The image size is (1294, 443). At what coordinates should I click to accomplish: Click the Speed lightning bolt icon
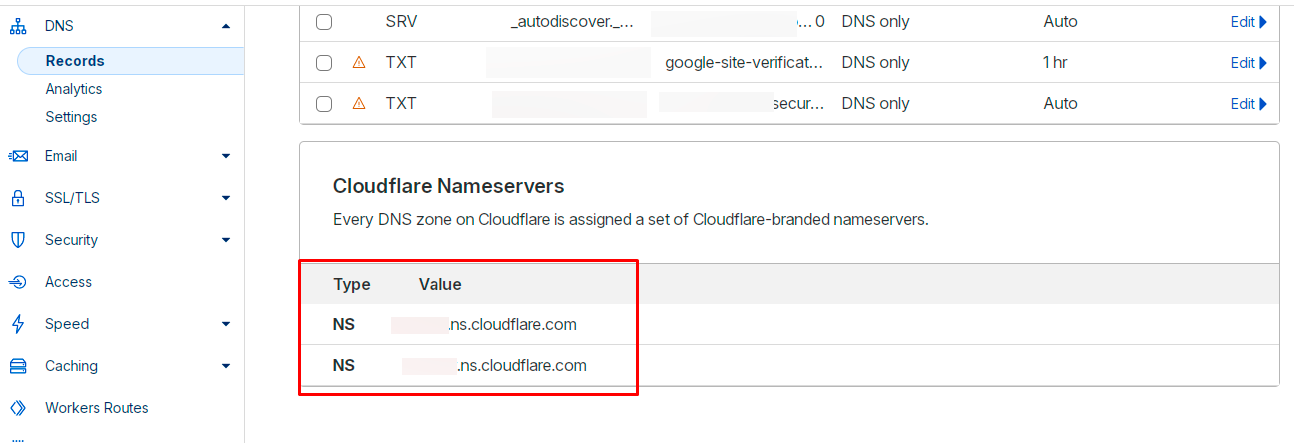[x=17, y=324]
